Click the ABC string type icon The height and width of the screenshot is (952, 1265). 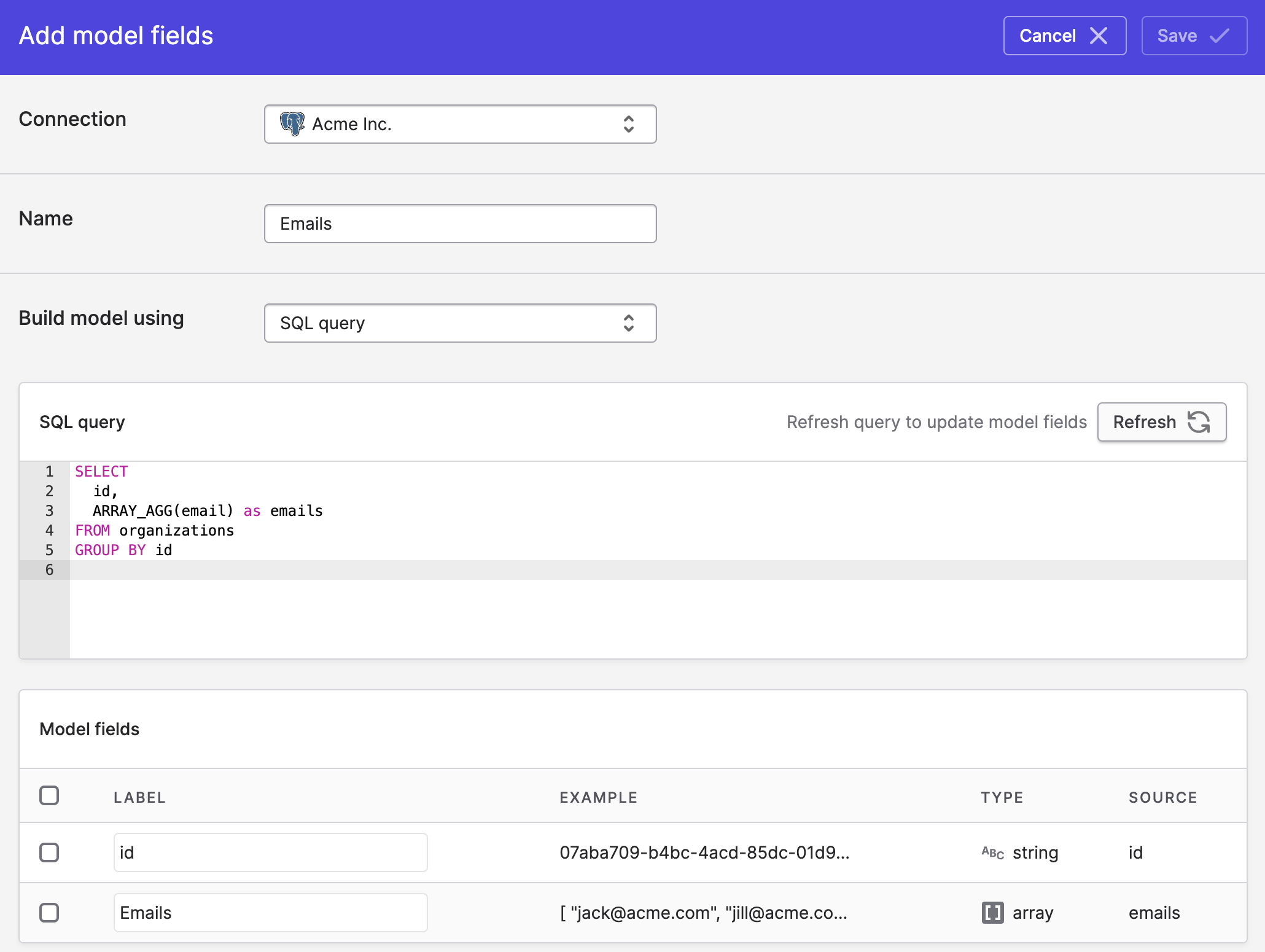pyautogui.click(x=992, y=853)
